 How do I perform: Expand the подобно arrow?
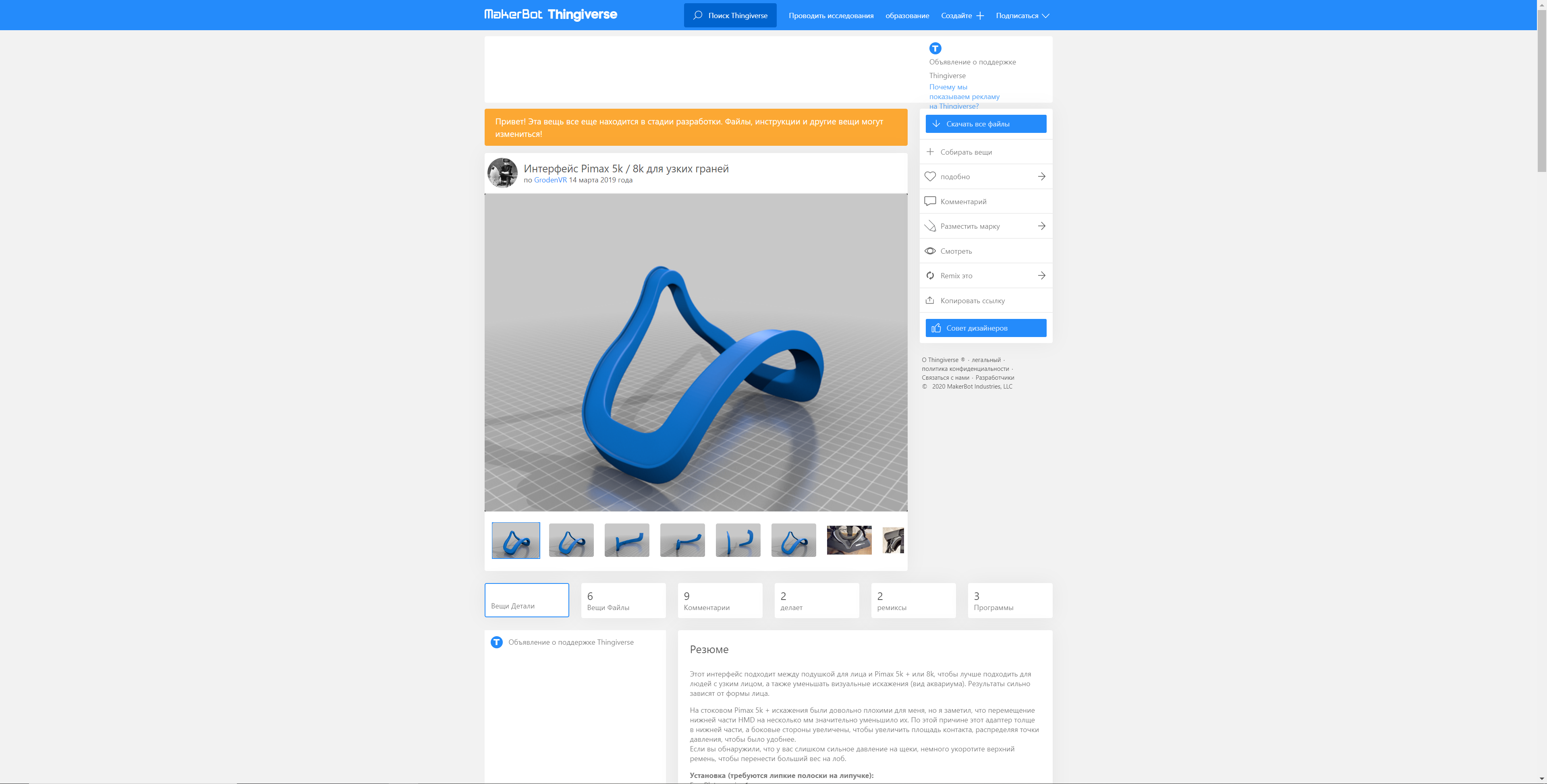[1041, 176]
